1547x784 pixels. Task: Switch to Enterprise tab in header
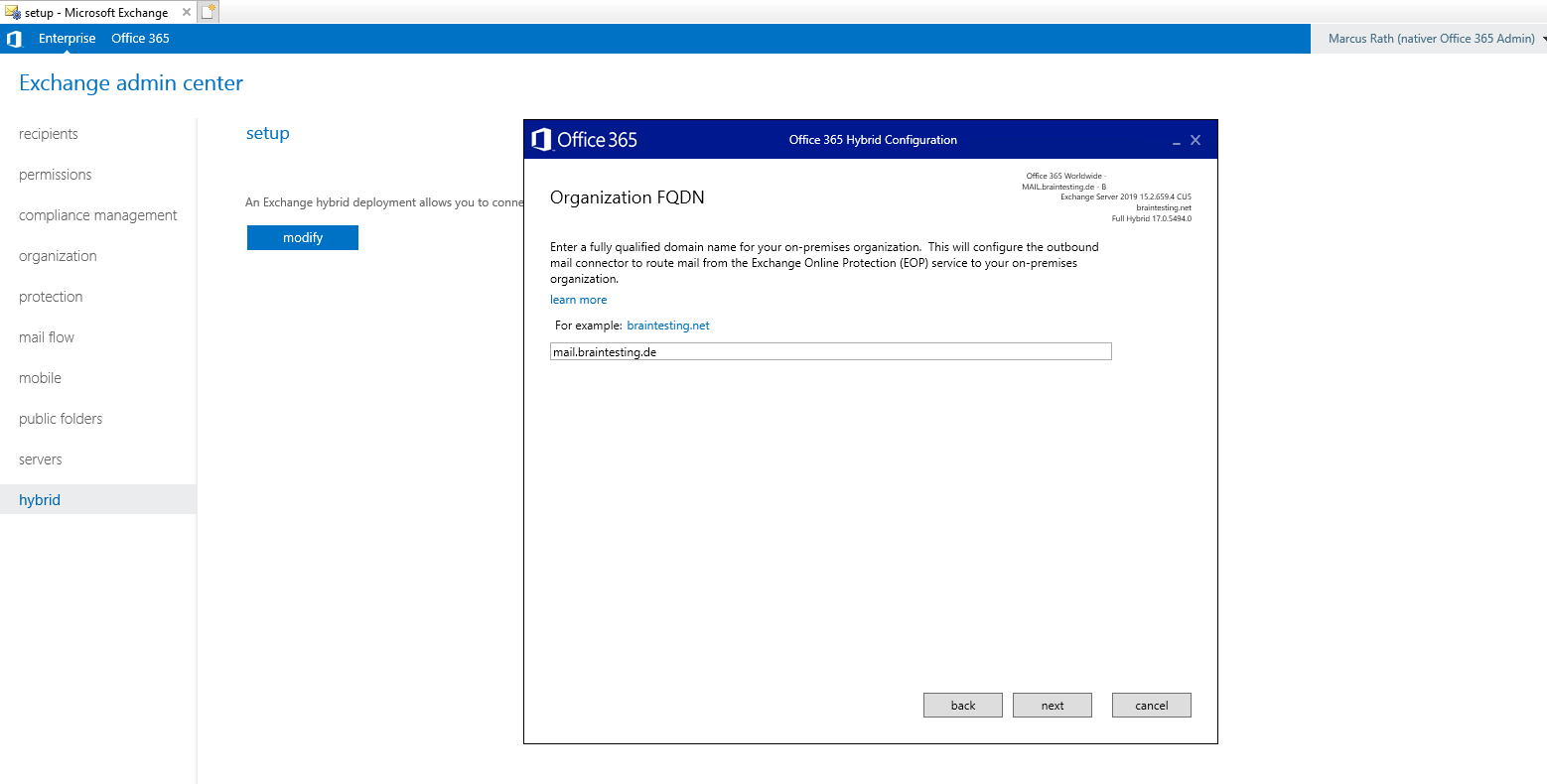[x=68, y=39]
